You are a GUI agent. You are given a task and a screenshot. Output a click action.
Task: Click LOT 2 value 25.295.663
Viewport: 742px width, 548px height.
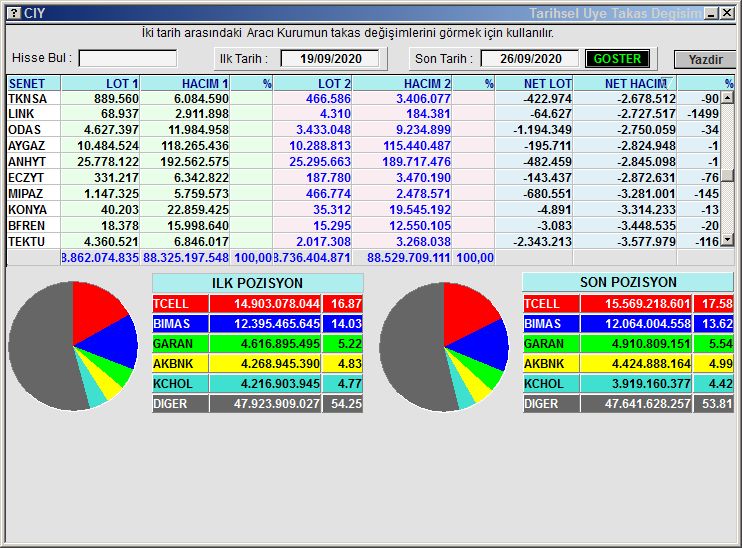point(320,162)
